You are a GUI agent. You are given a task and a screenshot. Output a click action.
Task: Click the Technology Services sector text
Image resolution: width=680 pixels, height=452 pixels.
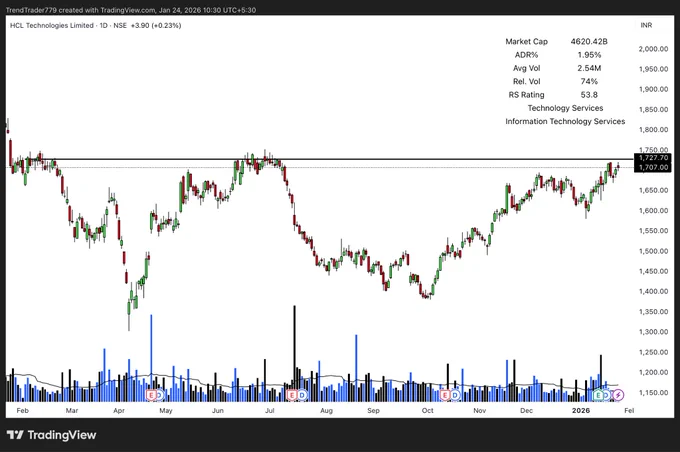[565, 108]
